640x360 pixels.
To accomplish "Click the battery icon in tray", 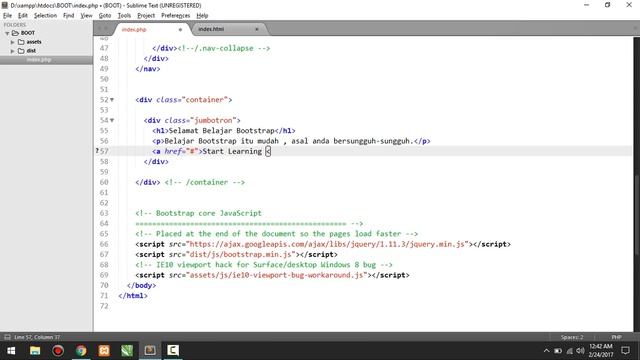I will pyautogui.click(x=558, y=351).
